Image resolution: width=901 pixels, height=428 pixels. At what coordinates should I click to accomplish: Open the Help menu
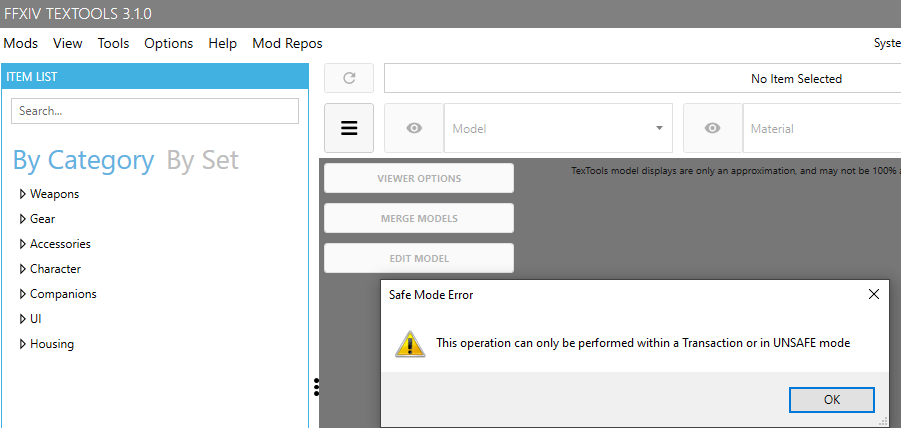(x=222, y=43)
